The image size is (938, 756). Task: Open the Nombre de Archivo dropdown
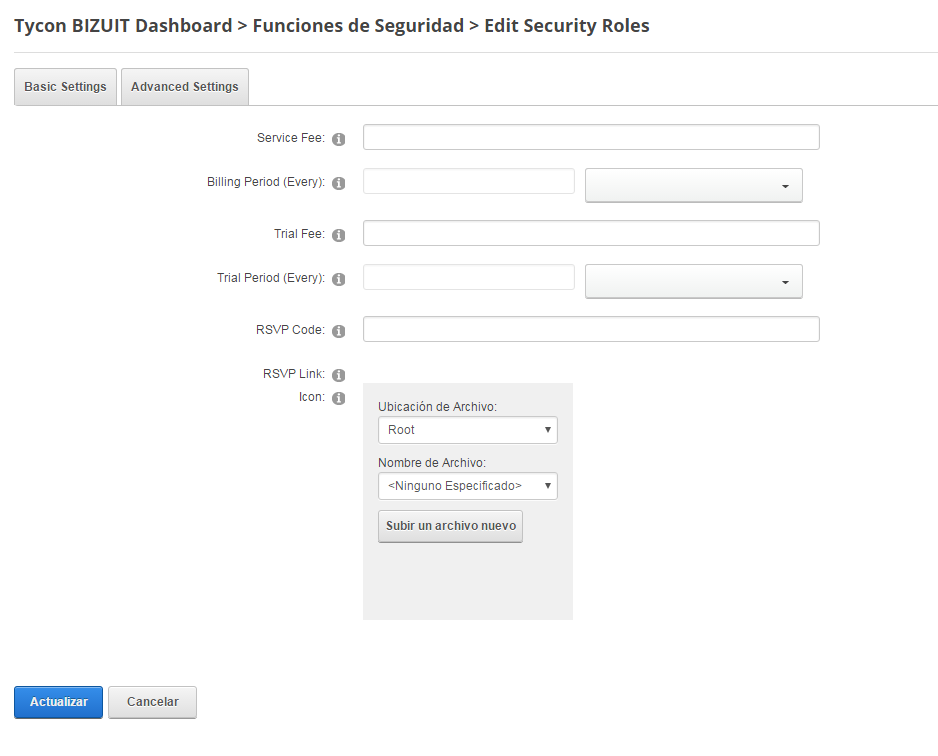tap(468, 486)
